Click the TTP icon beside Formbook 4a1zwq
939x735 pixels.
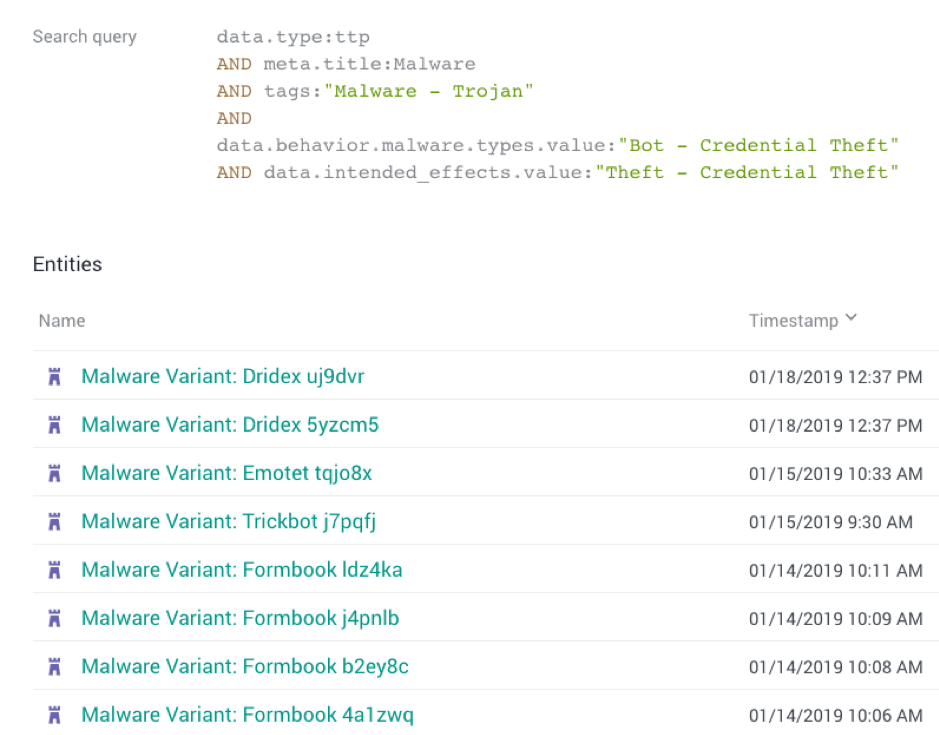(x=54, y=715)
